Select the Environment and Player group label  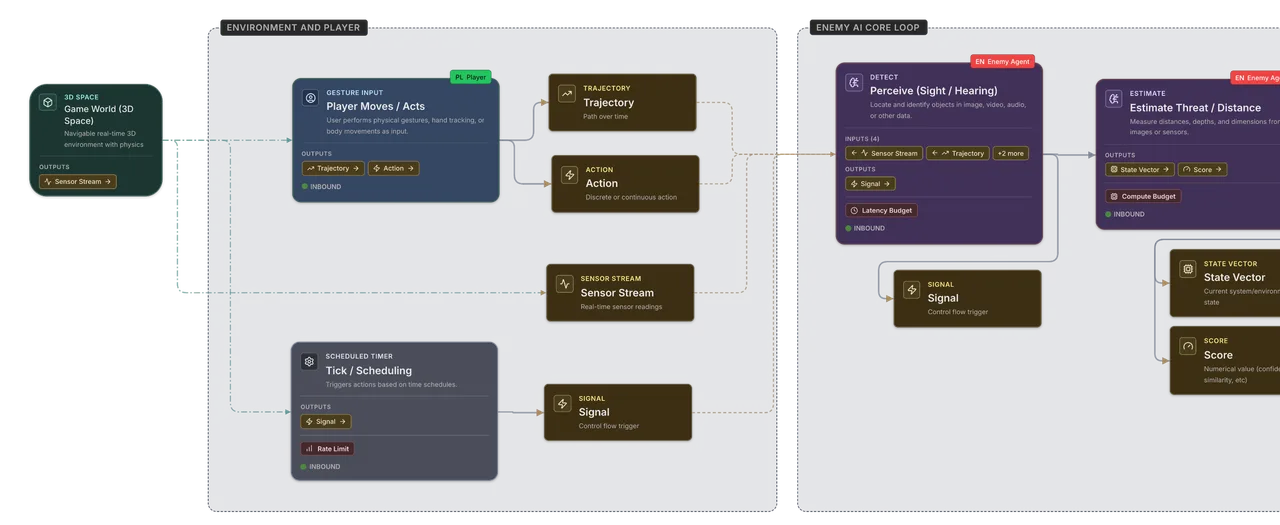294,28
